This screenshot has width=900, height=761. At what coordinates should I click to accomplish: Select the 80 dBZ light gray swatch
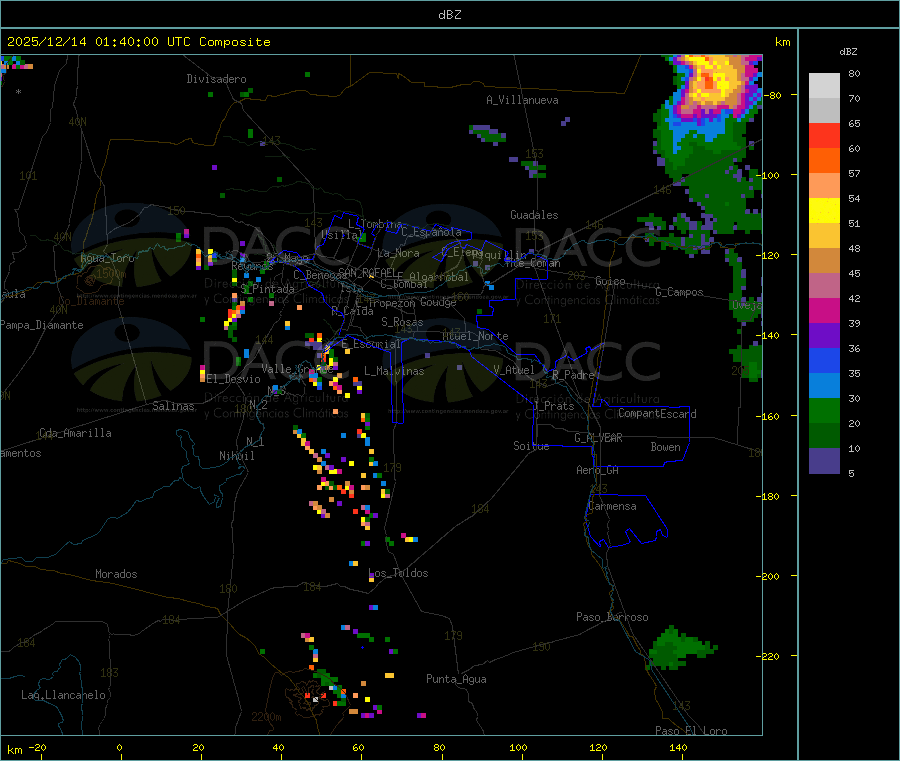click(x=824, y=86)
